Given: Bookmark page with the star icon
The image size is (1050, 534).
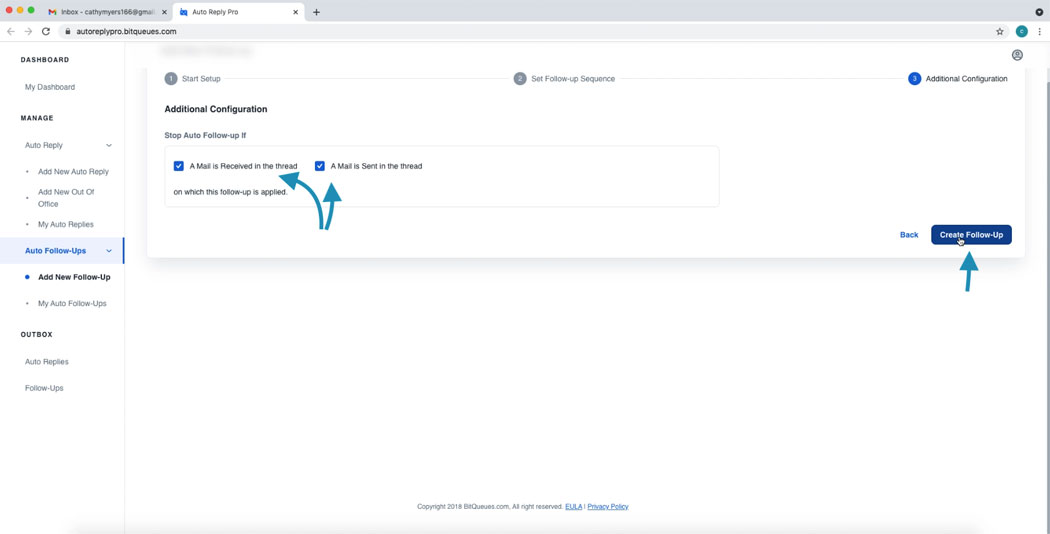Looking at the screenshot, I should [x=999, y=31].
